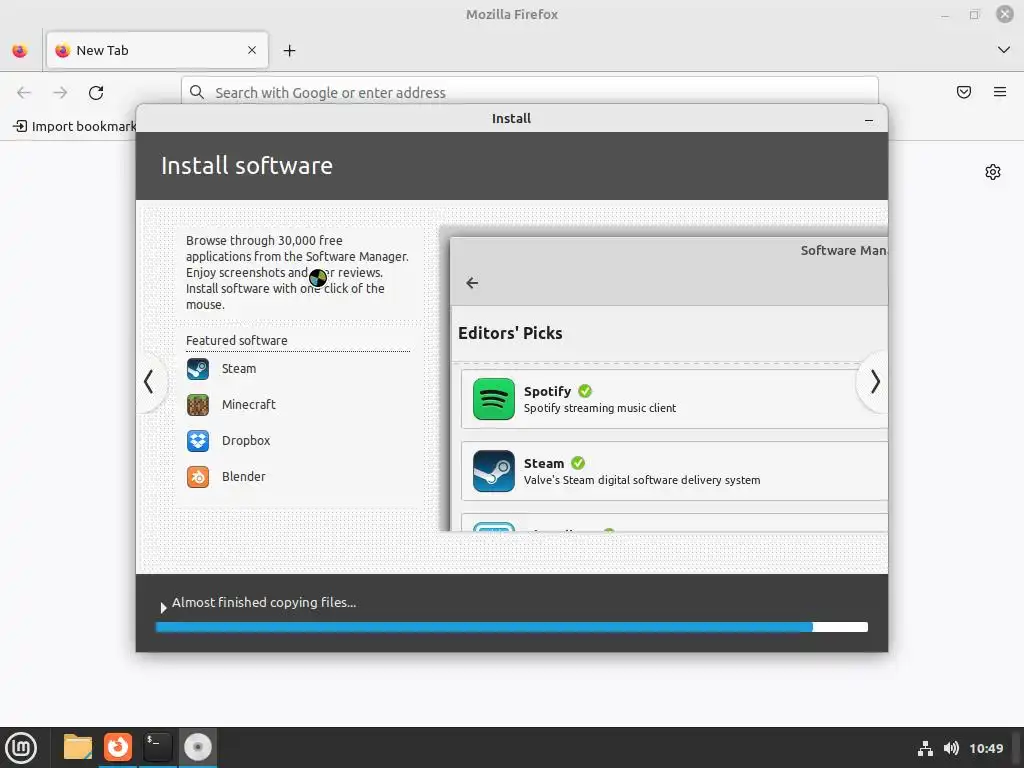1024x768 pixels.
Task: Show previous installer slide
Action: (x=149, y=382)
